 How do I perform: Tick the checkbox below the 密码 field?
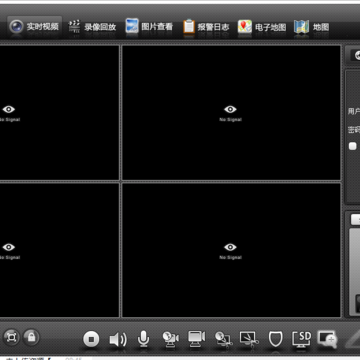353,146
